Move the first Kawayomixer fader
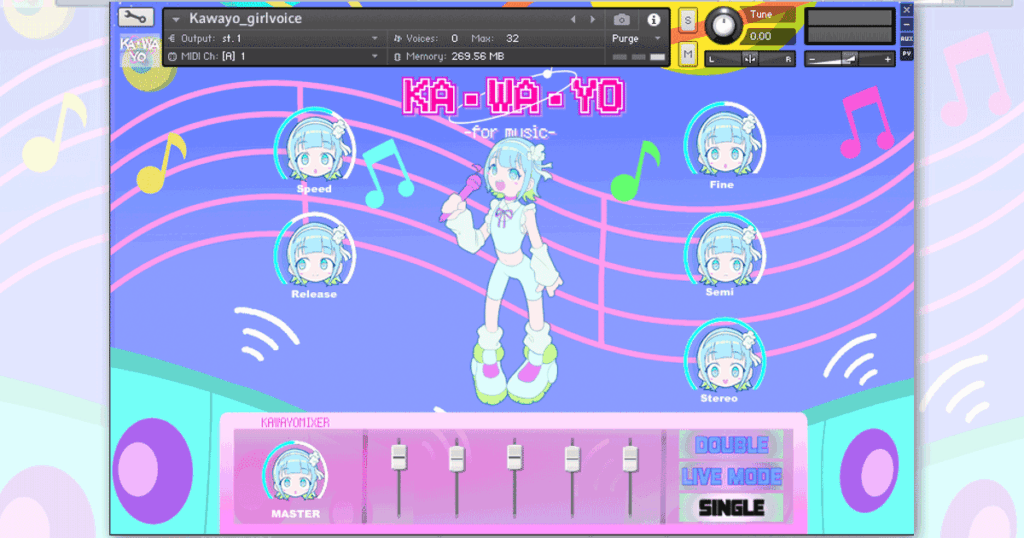 [399, 456]
